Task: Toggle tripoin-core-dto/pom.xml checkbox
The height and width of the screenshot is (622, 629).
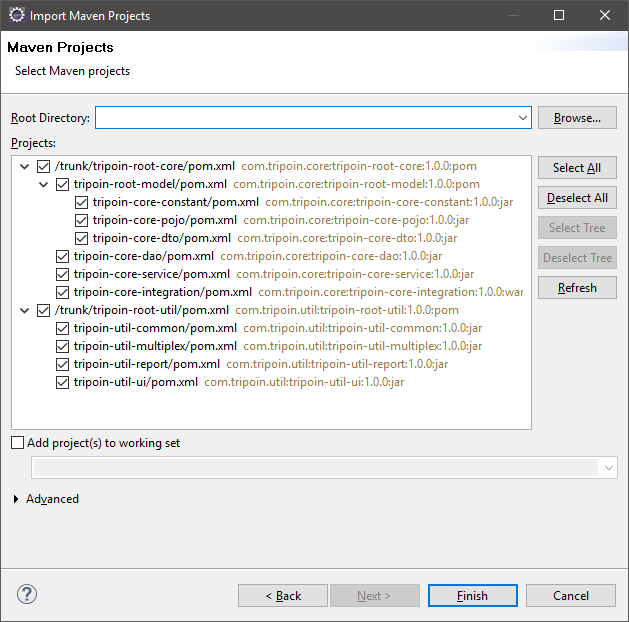Action: pos(81,238)
